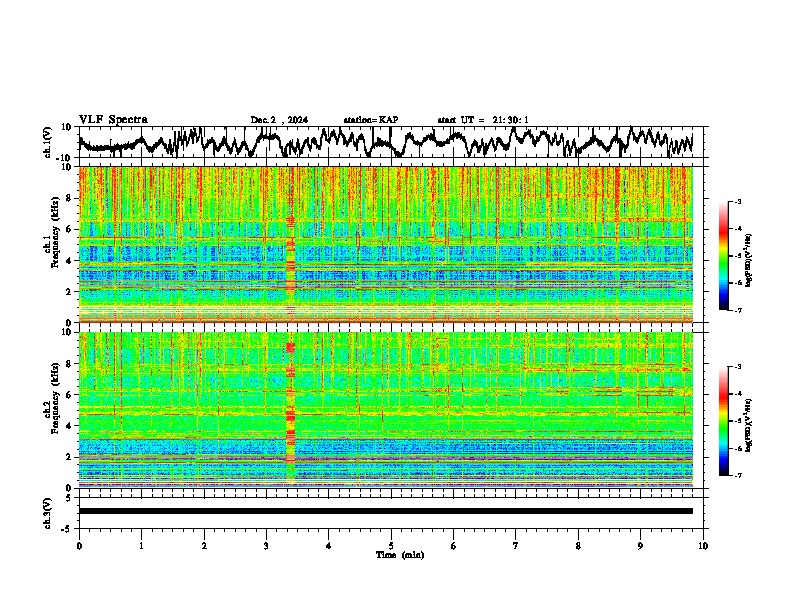Click time axis tick label "5"
Image resolution: width=792 pixels, height=612 pixels.
pyautogui.click(x=391, y=546)
